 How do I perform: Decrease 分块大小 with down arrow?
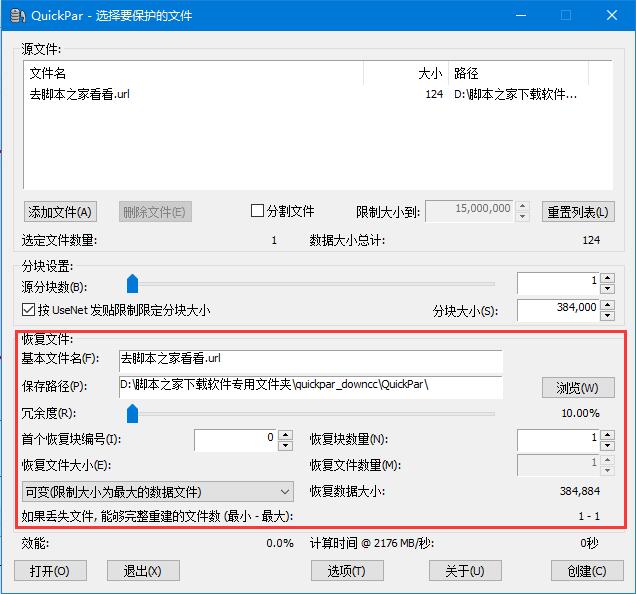coord(608,315)
